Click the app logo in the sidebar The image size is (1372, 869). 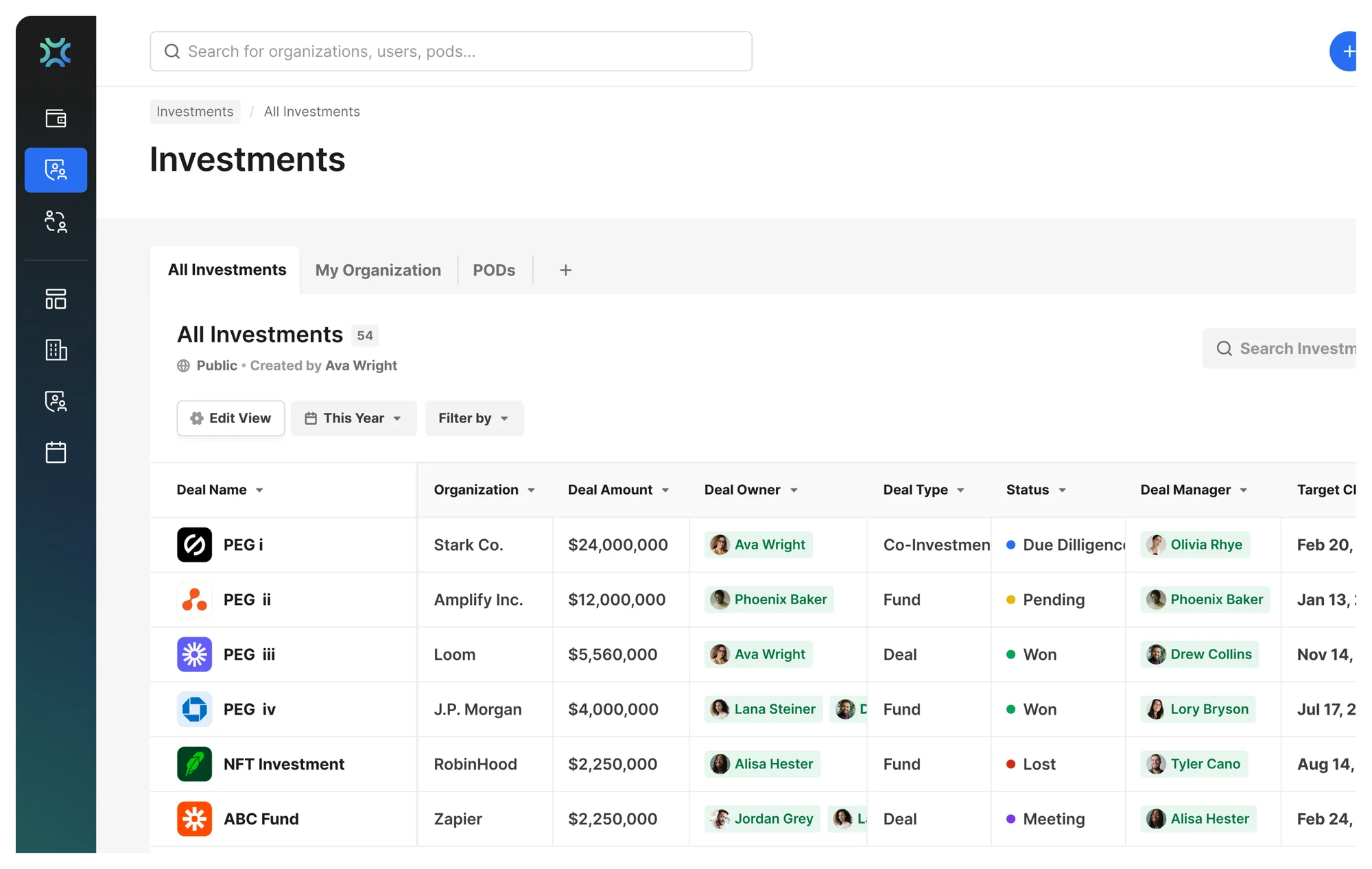point(56,52)
